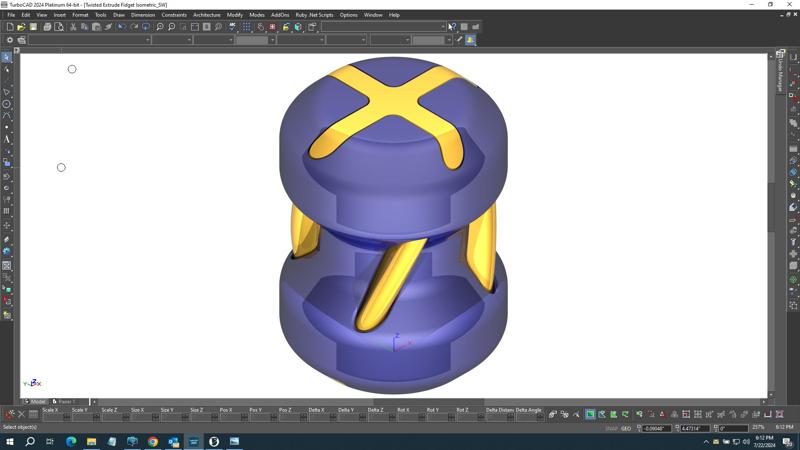Open the first dropdown in the property toolbar
Image resolution: width=800 pixels, height=450 pixels.
(x=90, y=40)
